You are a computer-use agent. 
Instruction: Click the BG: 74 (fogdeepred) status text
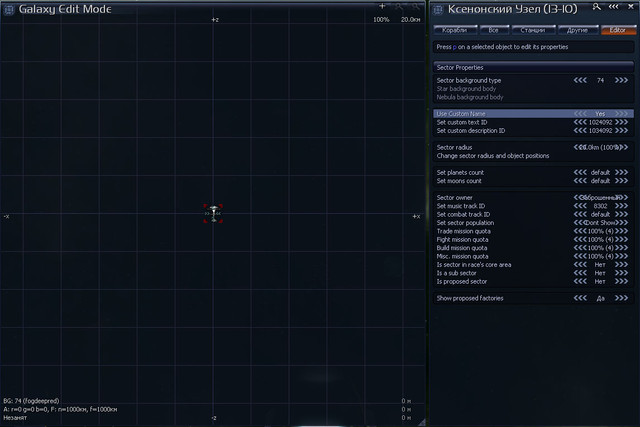pyautogui.click(x=31, y=401)
